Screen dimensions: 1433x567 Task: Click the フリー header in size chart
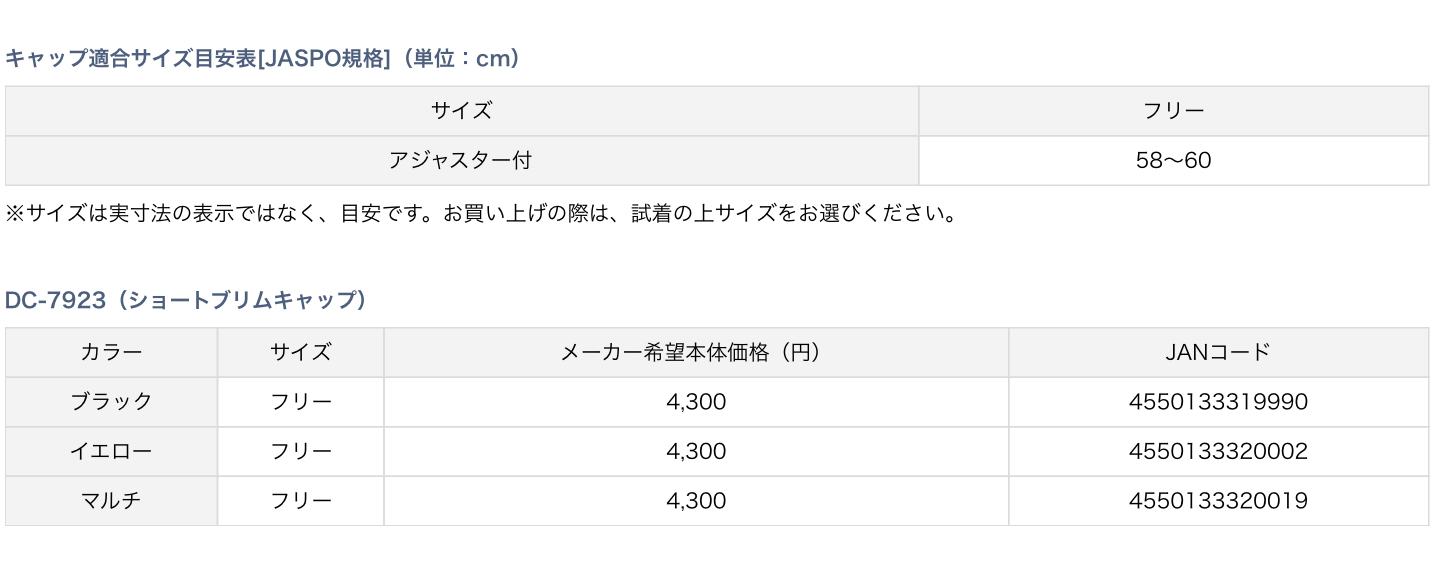1173,111
